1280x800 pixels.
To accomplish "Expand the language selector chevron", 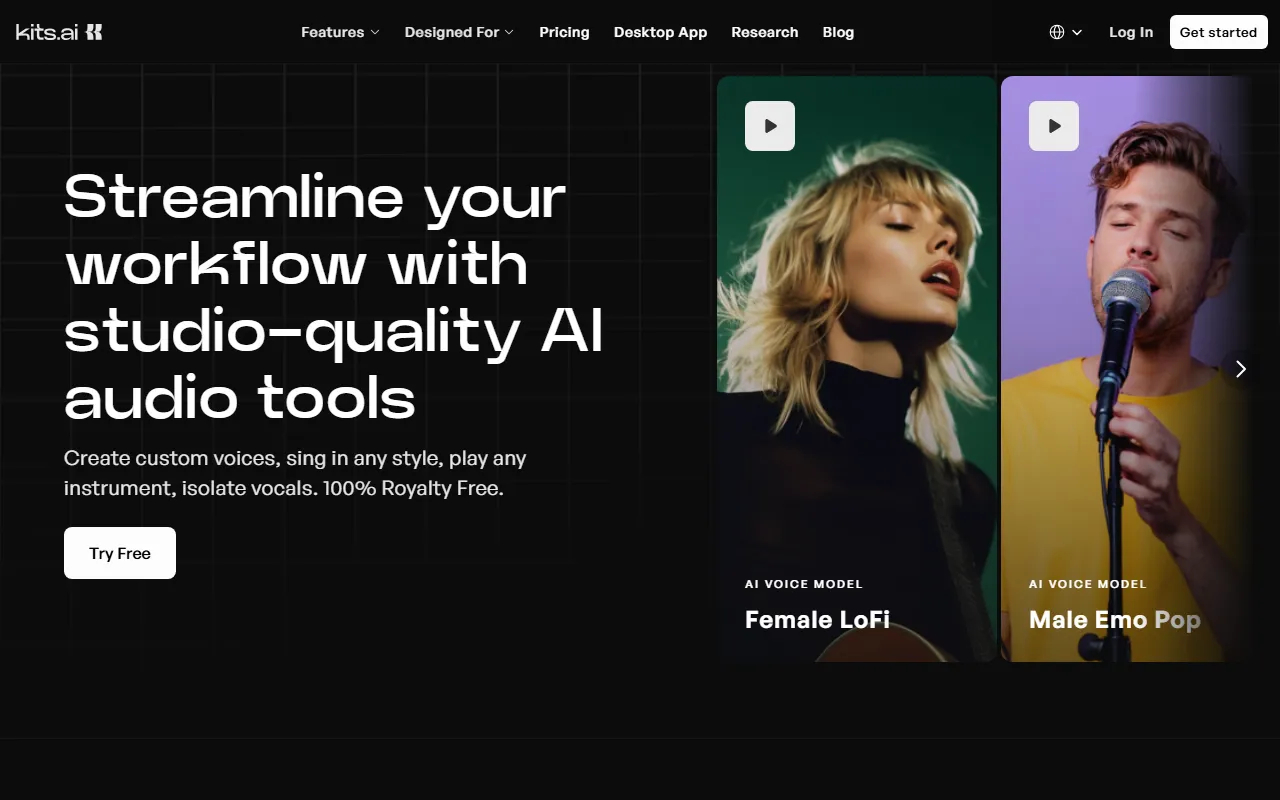I will 1077,32.
